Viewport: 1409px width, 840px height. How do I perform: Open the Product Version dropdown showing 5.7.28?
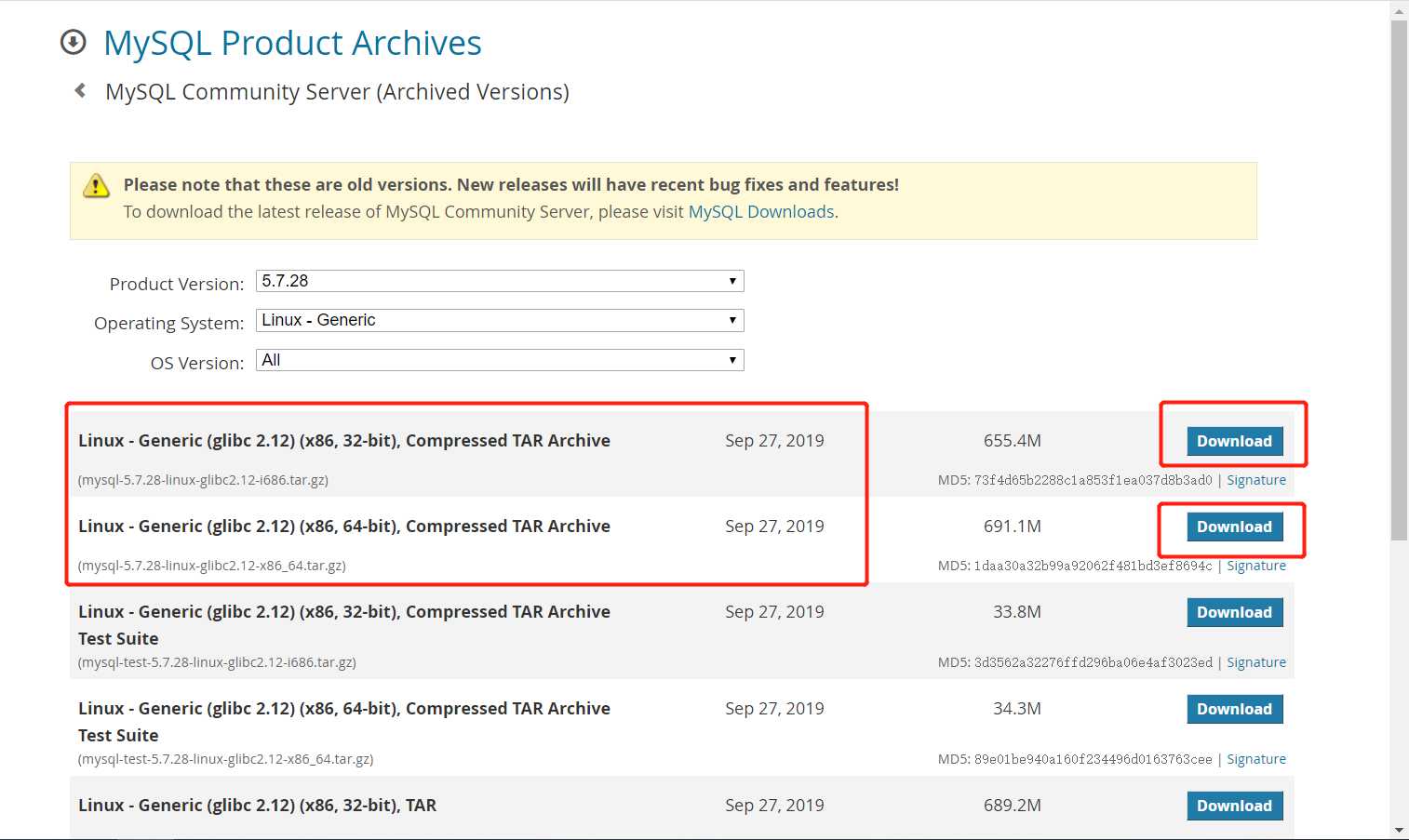[500, 281]
